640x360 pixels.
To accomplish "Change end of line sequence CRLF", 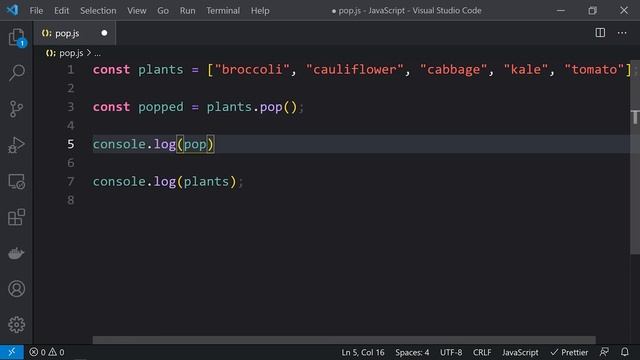I will (482, 352).
